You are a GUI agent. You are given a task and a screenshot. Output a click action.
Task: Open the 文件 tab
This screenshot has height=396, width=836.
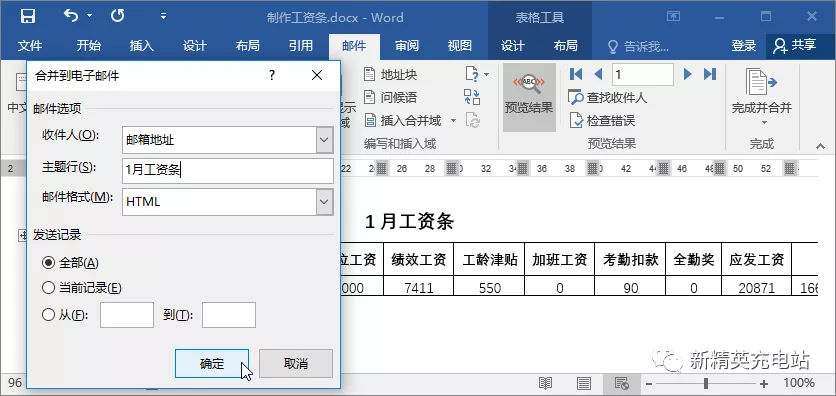(30, 46)
